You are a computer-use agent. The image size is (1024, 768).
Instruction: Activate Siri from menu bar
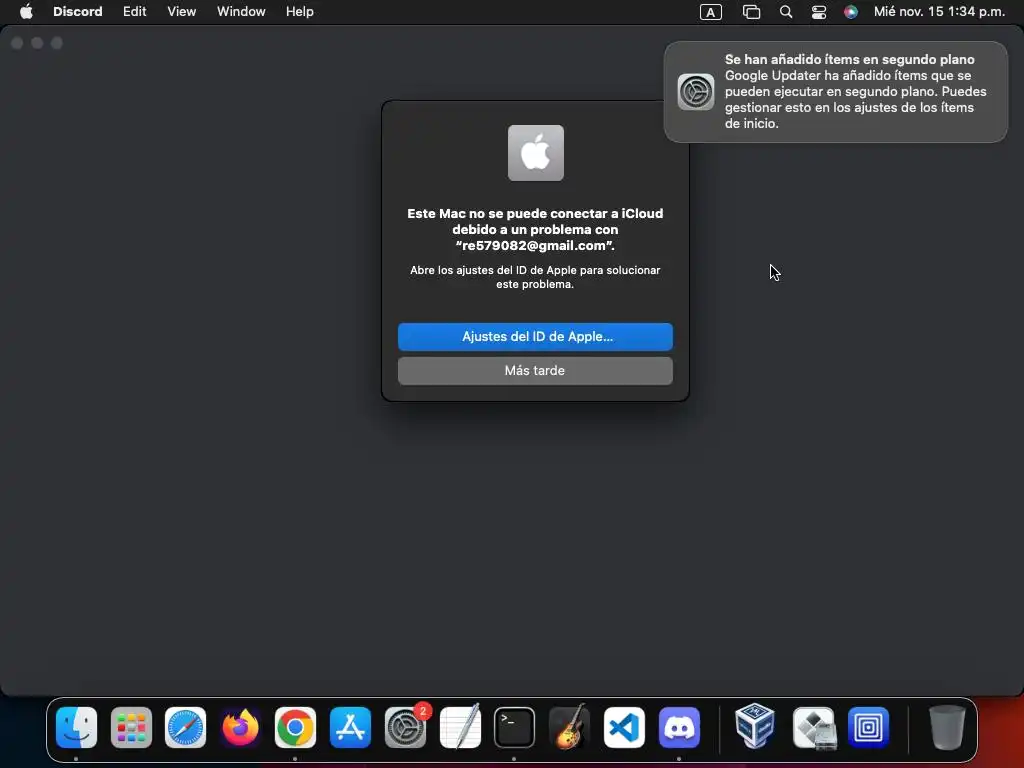850,12
